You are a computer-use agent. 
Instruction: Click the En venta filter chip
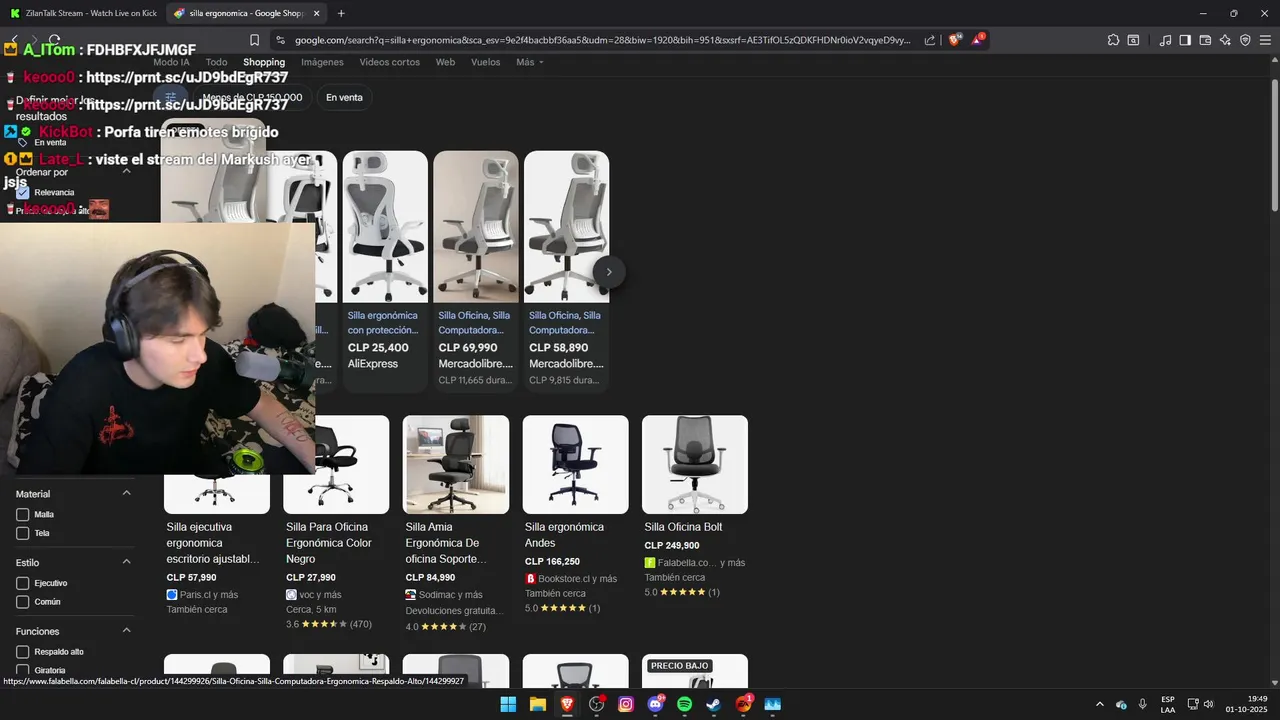(344, 97)
